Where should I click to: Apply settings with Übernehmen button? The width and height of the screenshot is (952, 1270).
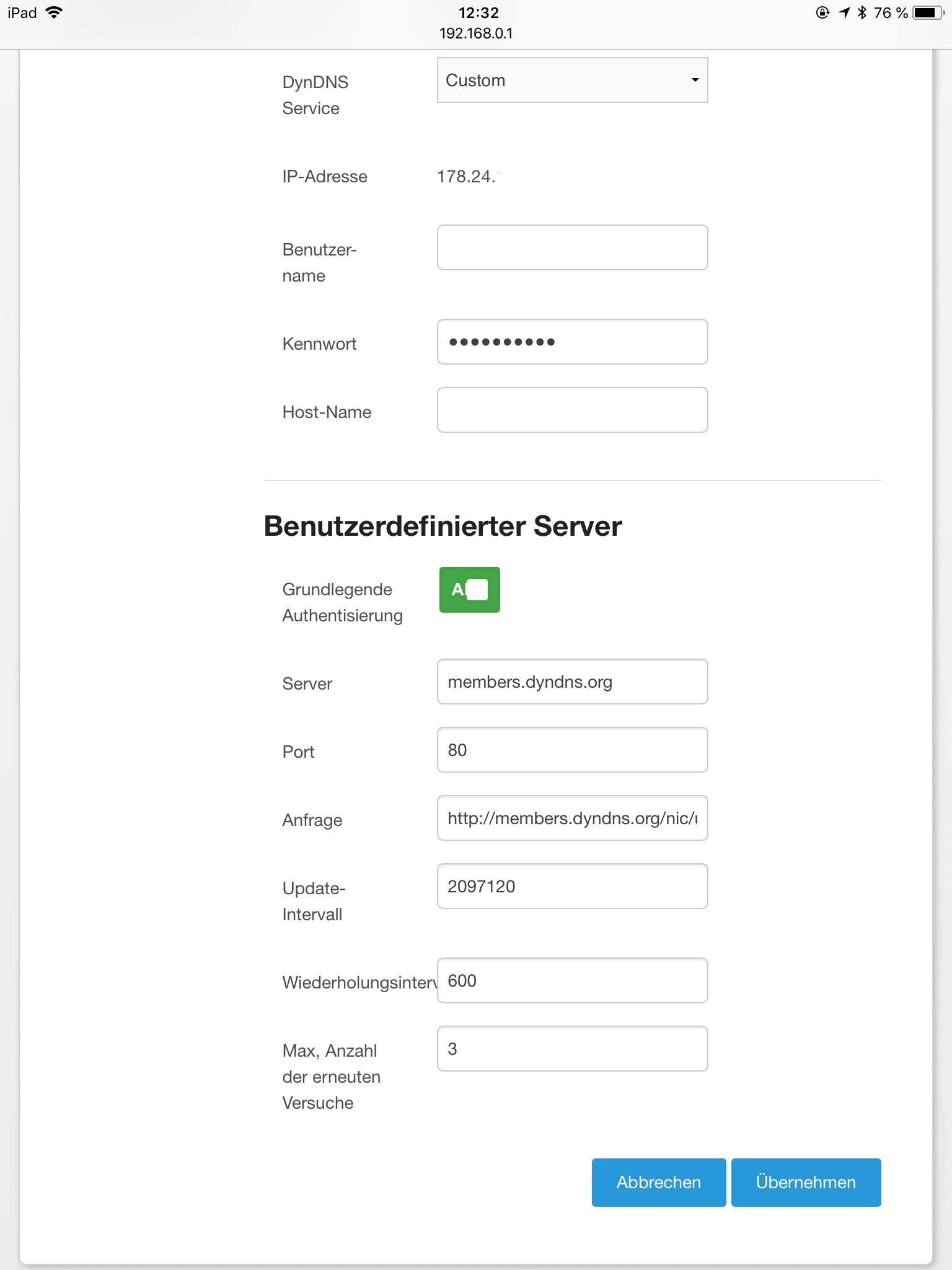pyautogui.click(x=806, y=1183)
